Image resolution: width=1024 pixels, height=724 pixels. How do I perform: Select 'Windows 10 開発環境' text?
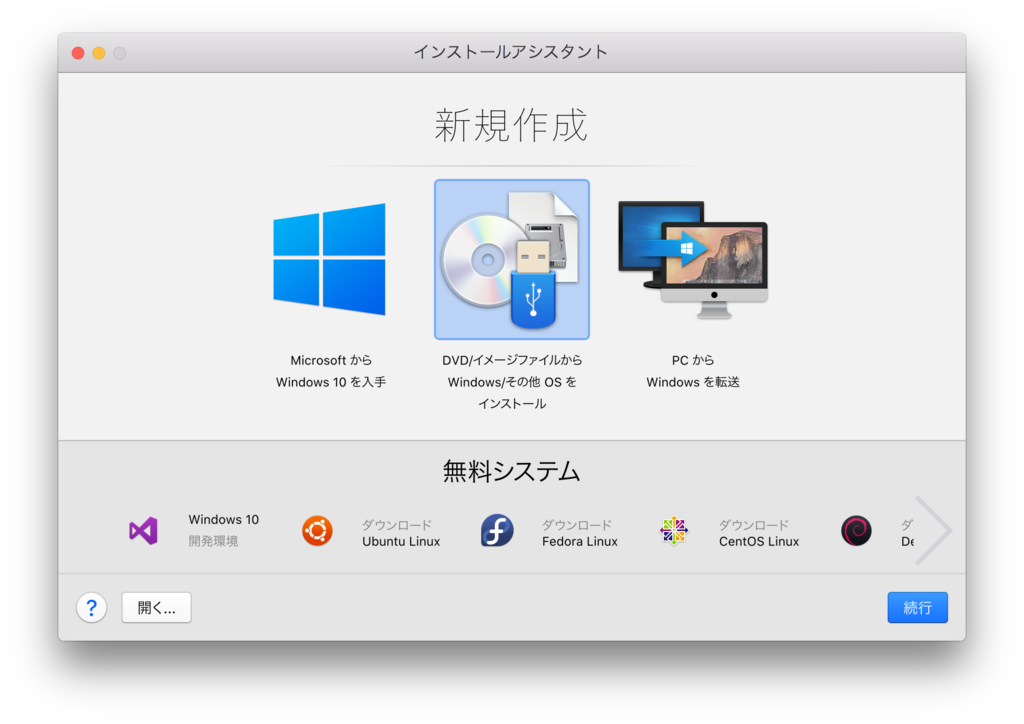pos(223,530)
